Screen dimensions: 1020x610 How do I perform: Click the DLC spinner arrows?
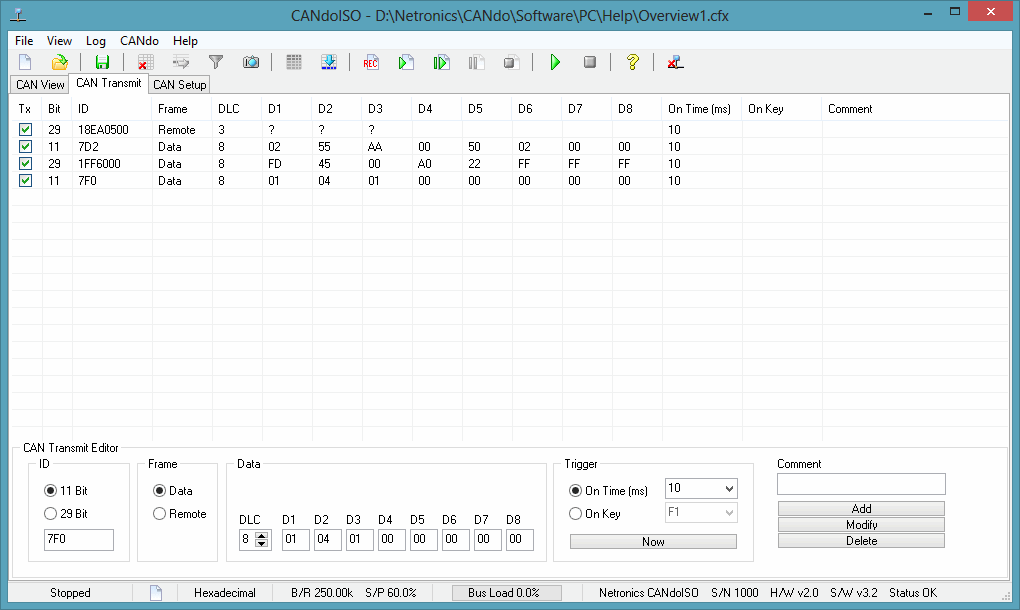tap(262, 539)
